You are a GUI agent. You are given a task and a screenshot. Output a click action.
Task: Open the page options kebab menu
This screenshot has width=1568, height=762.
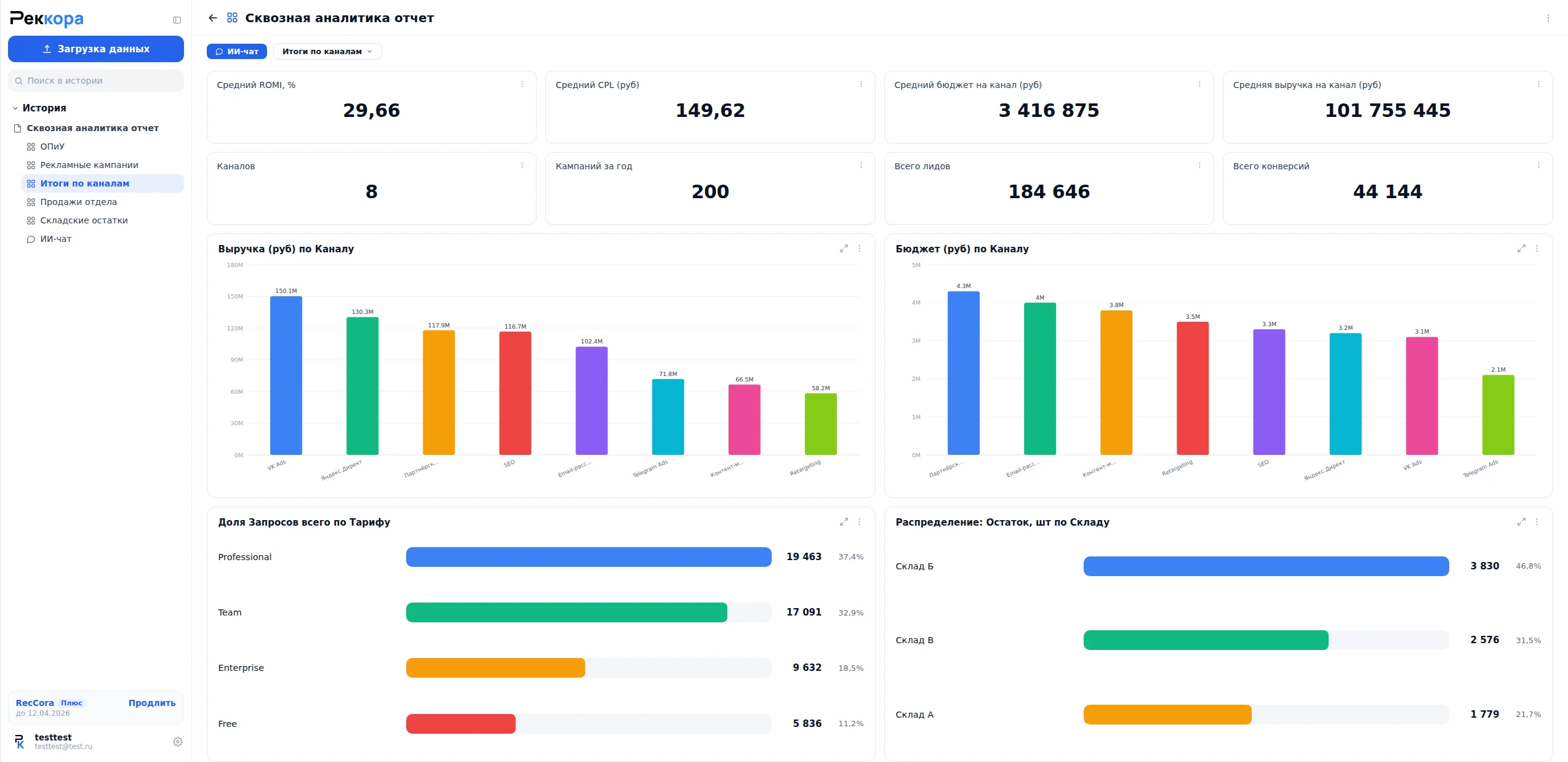point(1548,18)
